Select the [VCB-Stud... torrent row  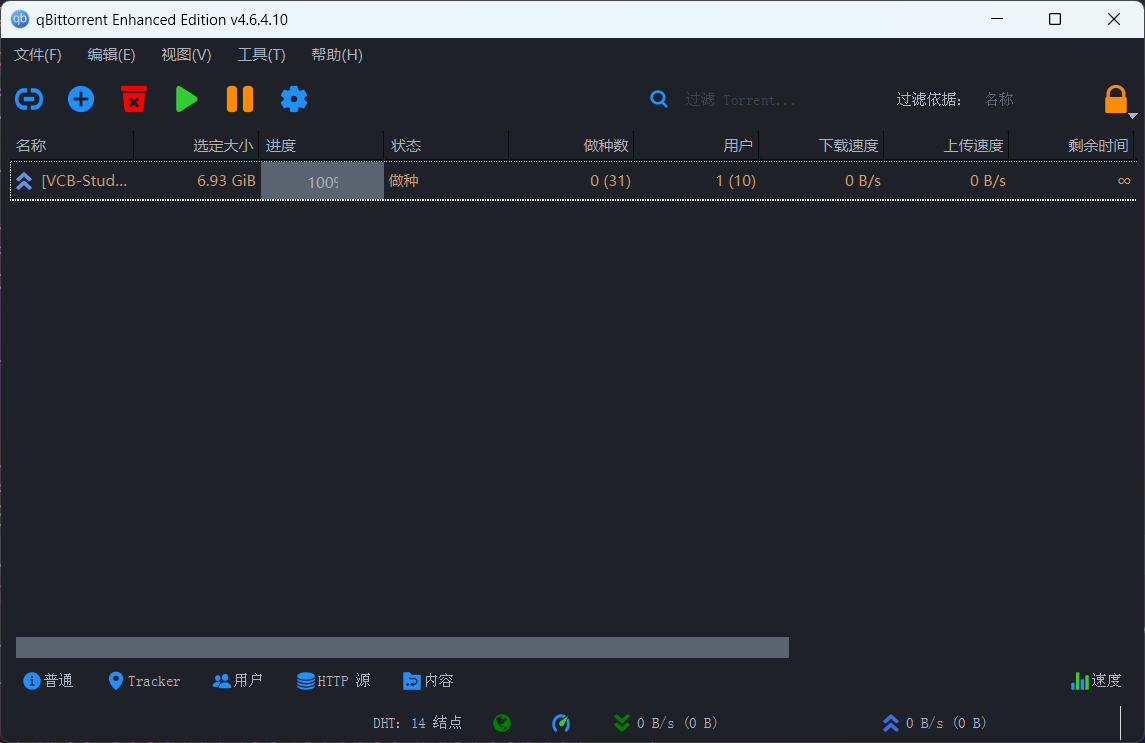(573, 180)
